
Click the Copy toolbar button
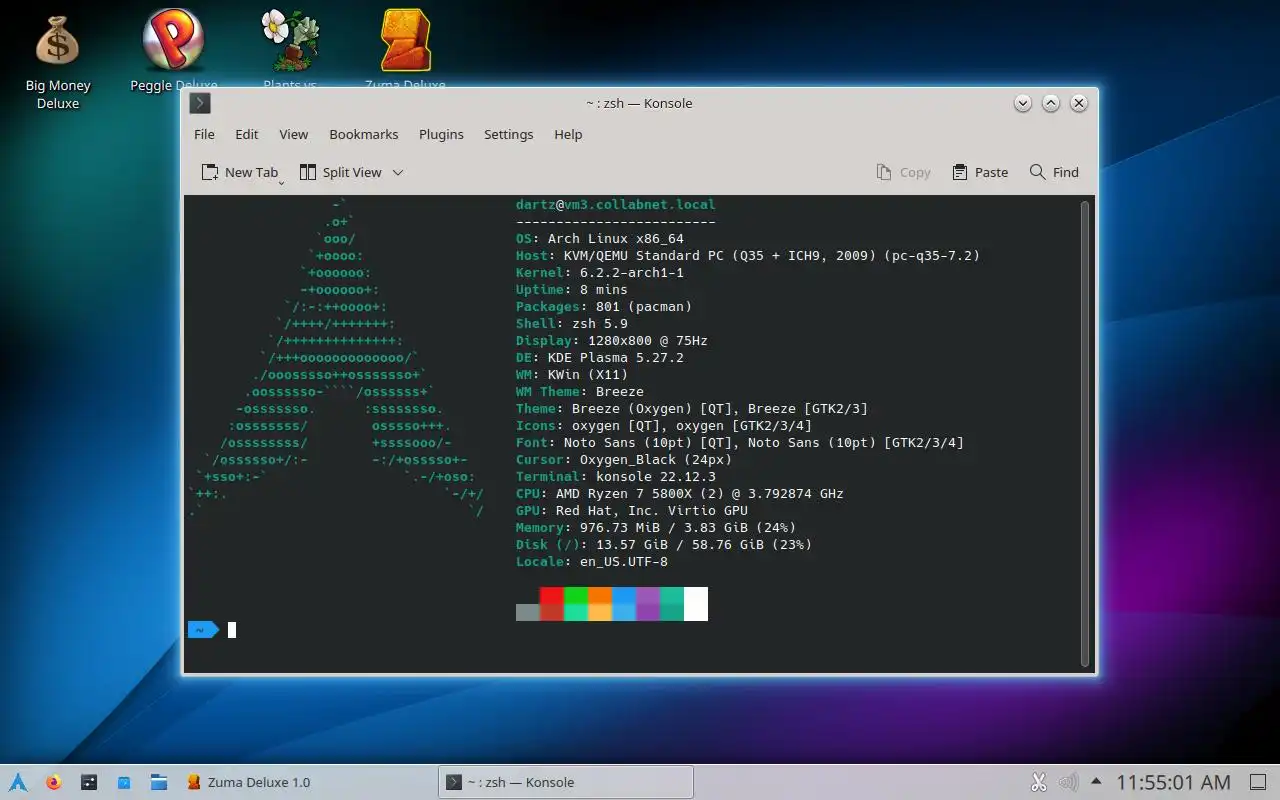click(x=903, y=172)
